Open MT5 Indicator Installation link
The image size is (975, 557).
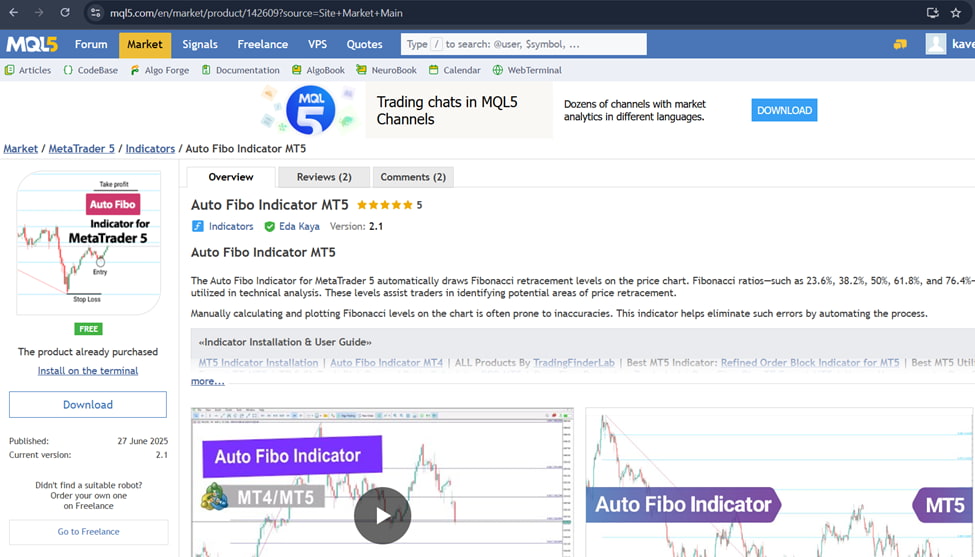pos(258,362)
